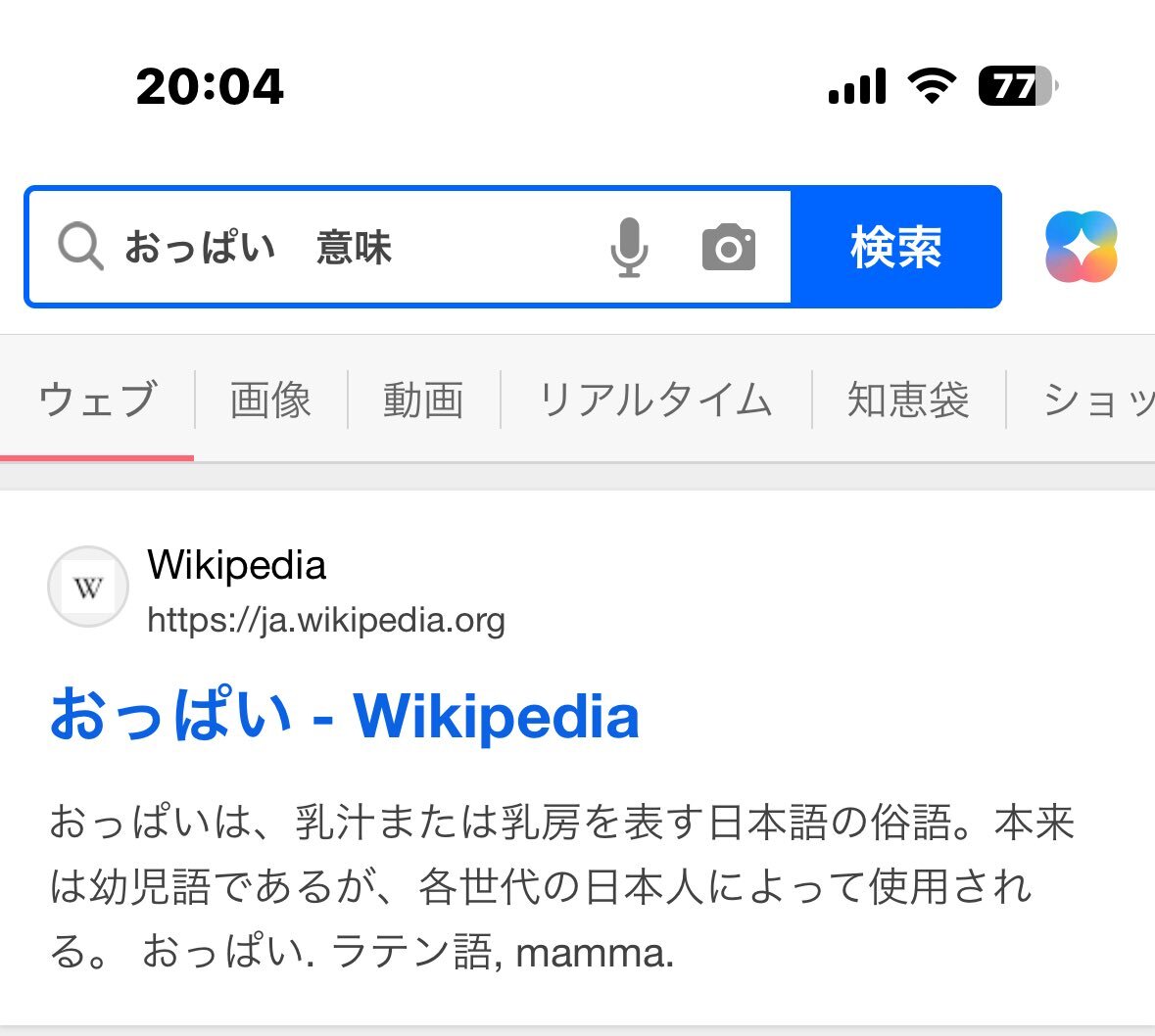
Task: Open the colorful AI assistant icon
Action: point(1082,247)
